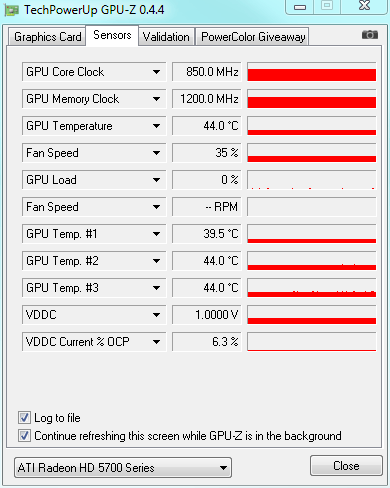
Task: Select the PowerColor Giveaway tab
Action: (253, 37)
